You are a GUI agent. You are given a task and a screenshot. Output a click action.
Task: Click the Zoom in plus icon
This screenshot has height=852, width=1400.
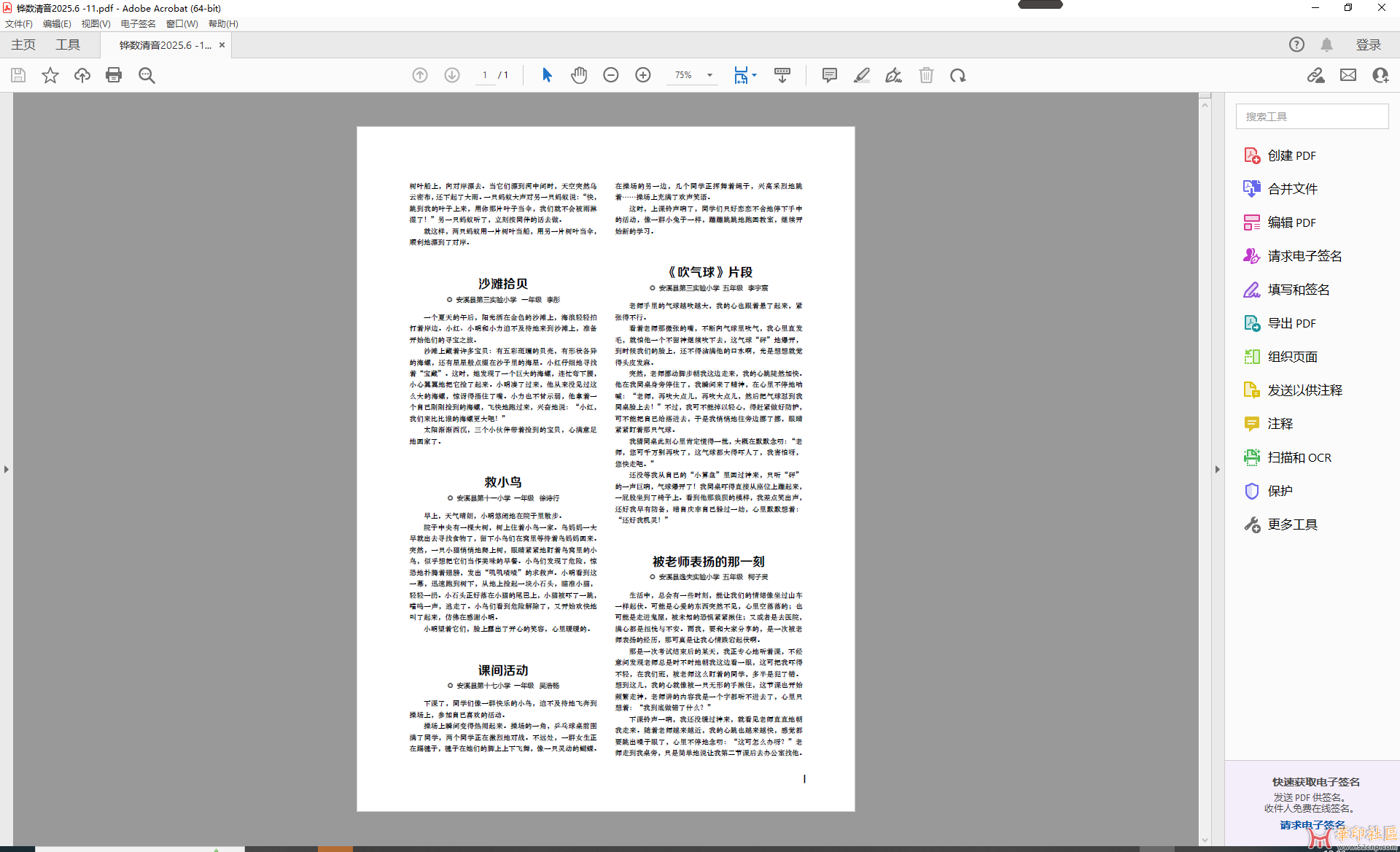(x=643, y=75)
